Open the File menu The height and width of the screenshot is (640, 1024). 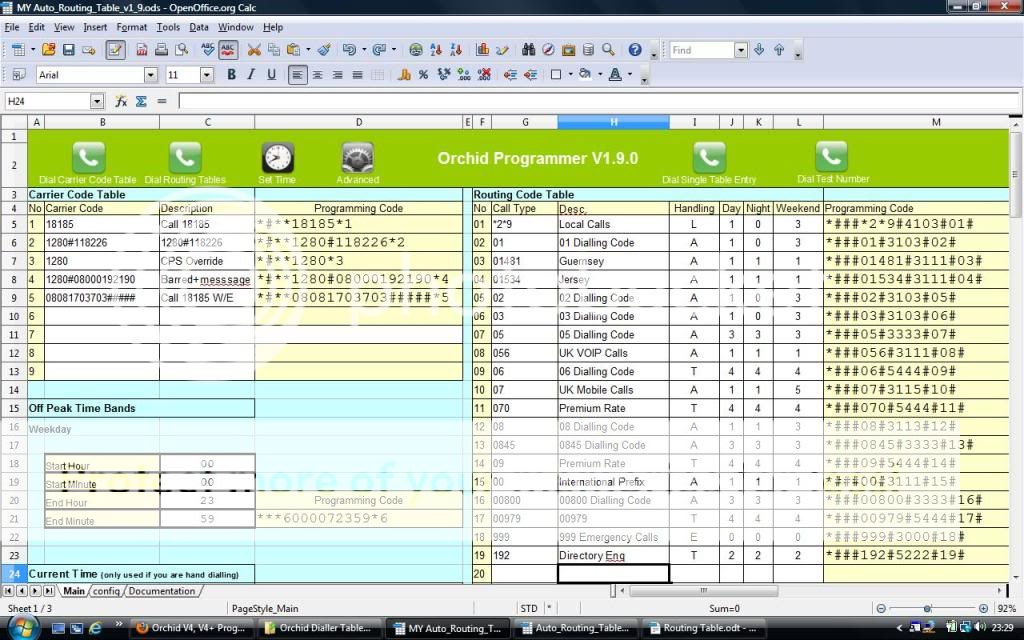point(12,27)
